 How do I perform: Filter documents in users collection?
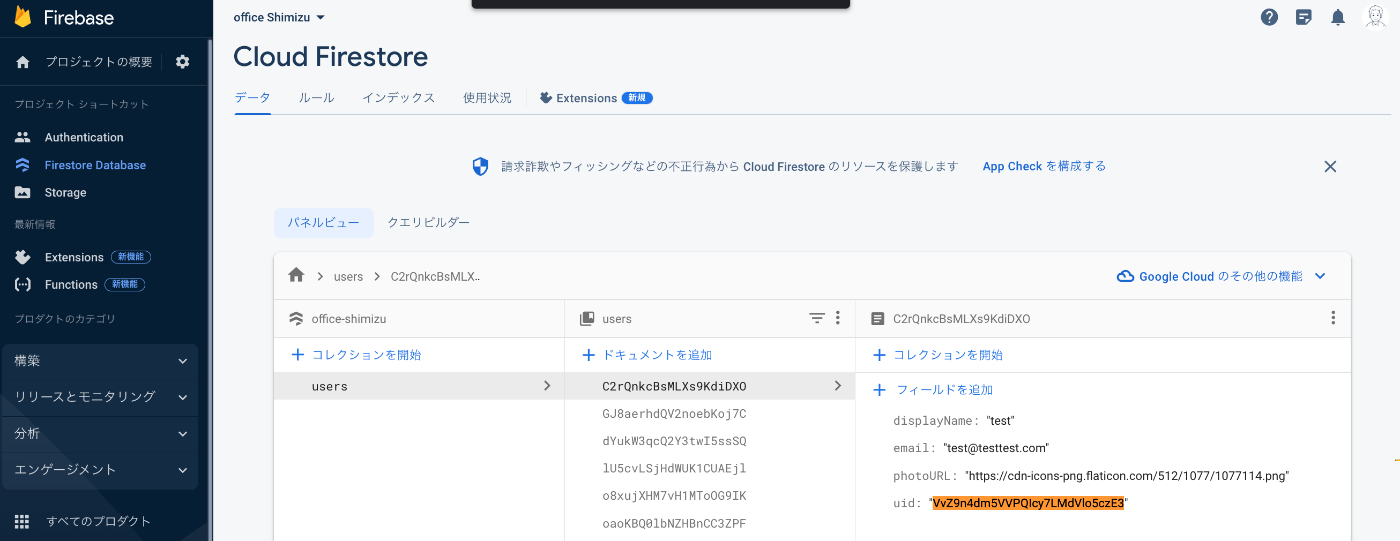pyautogui.click(x=817, y=318)
